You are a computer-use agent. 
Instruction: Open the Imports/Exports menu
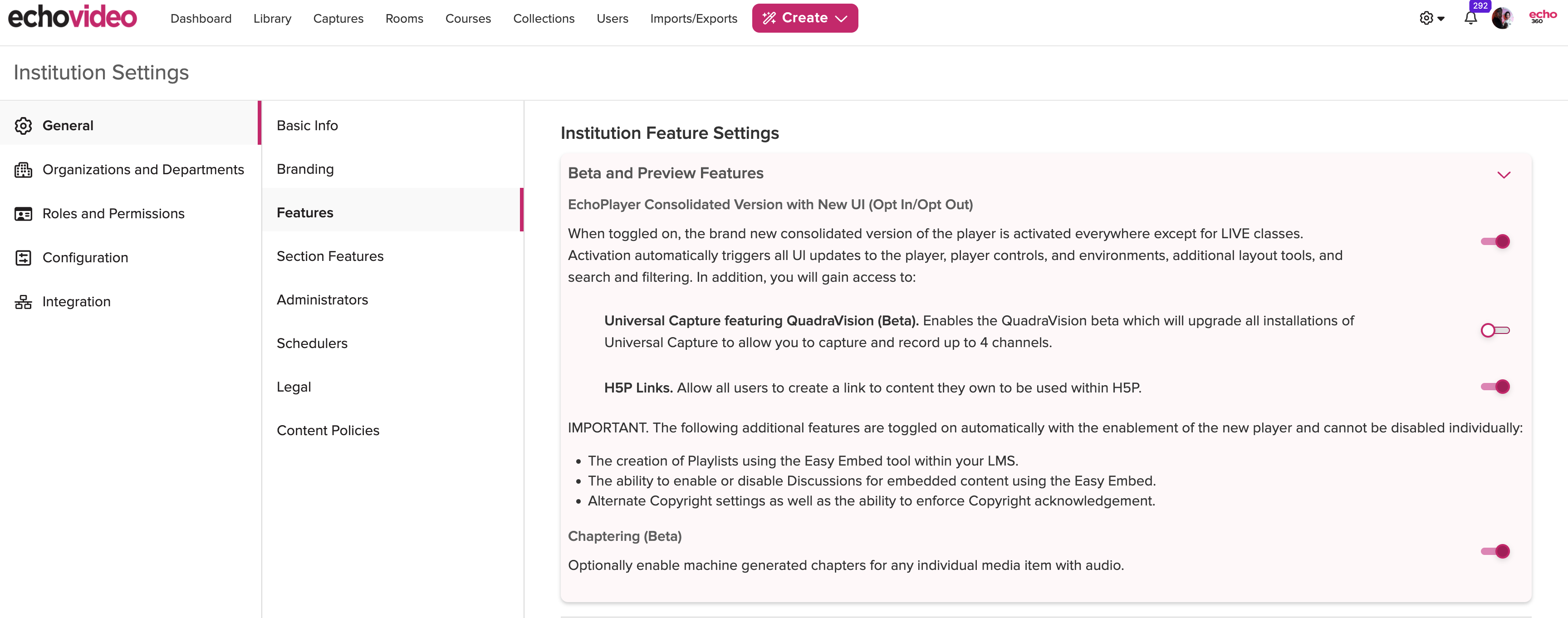(x=693, y=18)
